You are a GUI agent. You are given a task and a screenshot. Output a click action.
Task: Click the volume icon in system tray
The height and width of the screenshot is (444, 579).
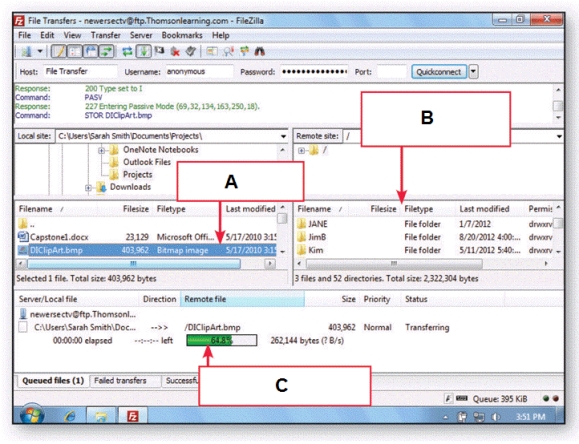point(495,417)
